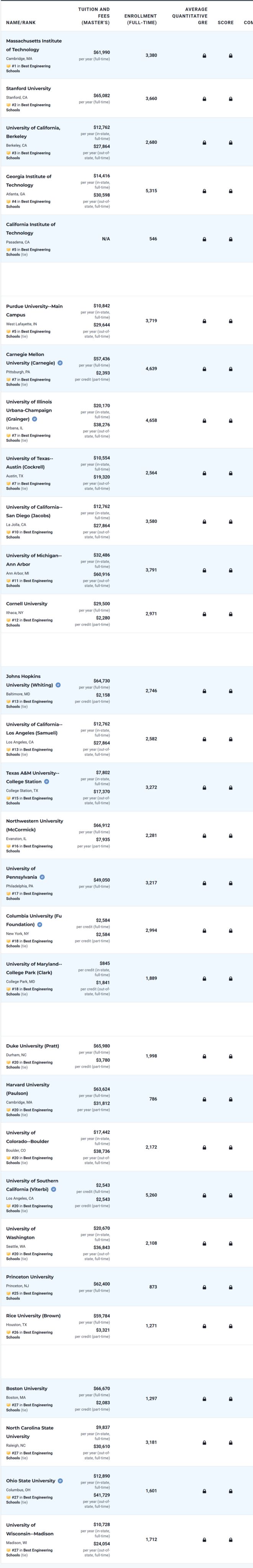
Task: Click the GRE lock icon for MIT
Action: [x=204, y=56]
